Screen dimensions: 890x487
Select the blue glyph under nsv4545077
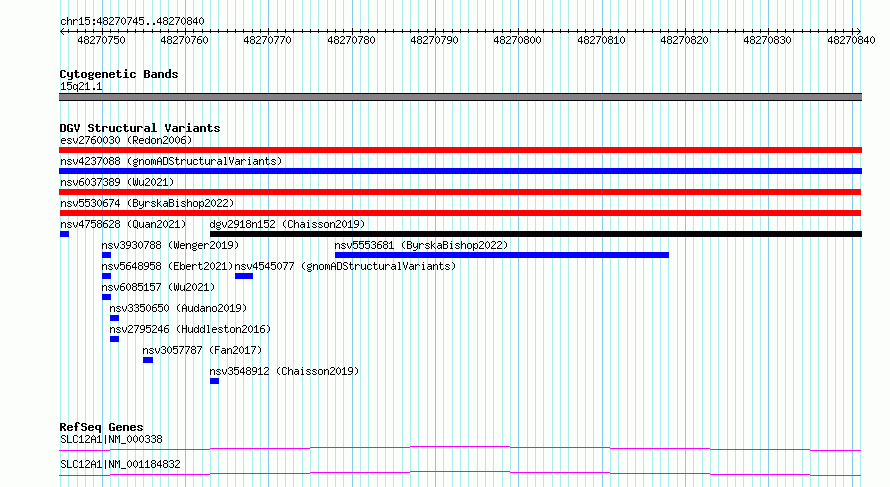pyautogui.click(x=244, y=276)
